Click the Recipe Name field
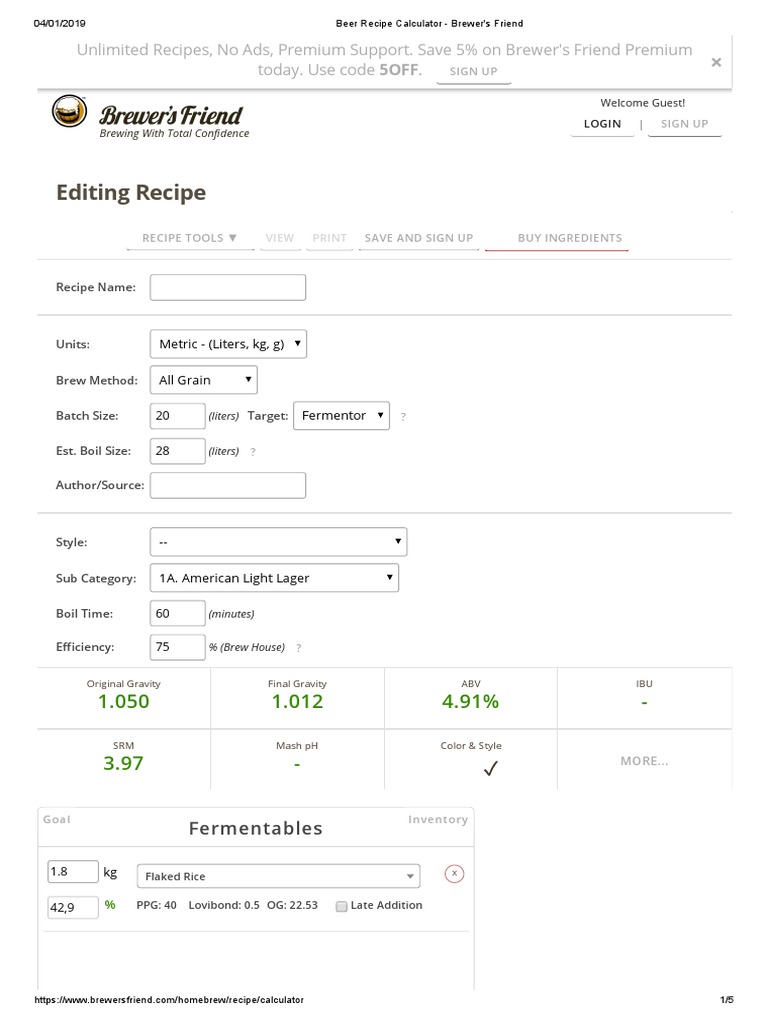The image size is (768, 1024). pyautogui.click(x=228, y=287)
